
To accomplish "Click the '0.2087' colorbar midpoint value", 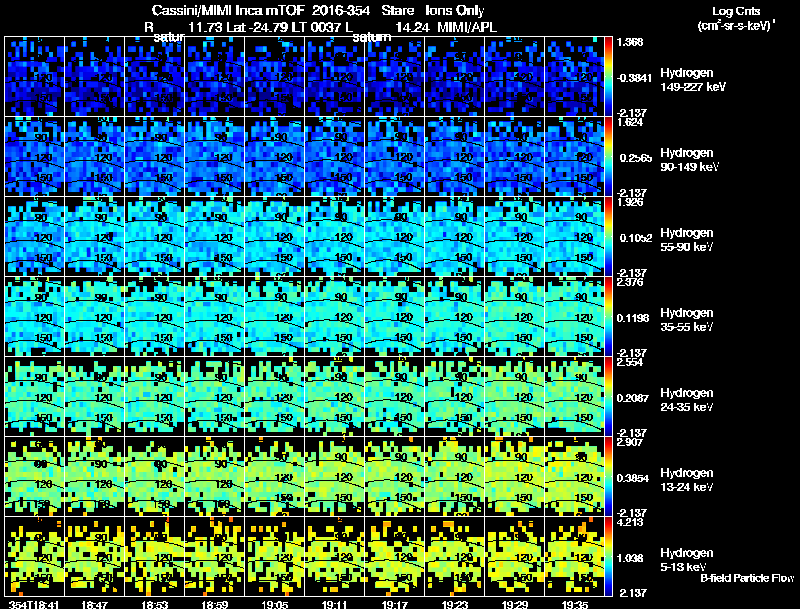I will (x=633, y=398).
